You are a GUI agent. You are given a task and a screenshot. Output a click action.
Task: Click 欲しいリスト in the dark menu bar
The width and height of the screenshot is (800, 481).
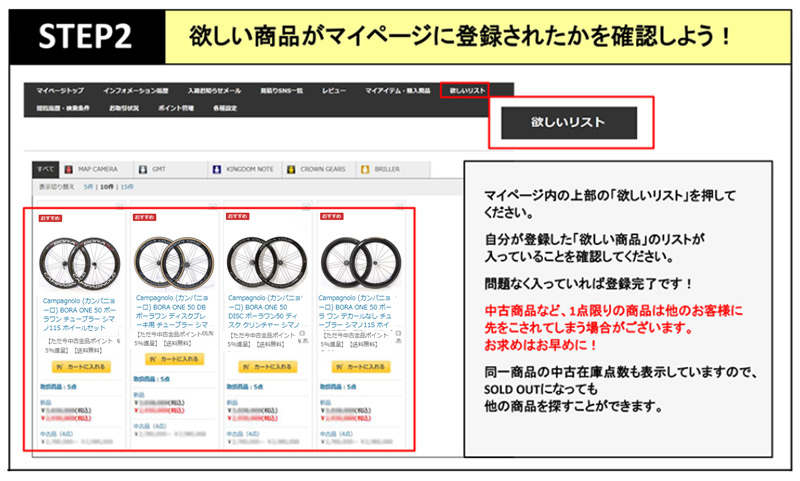[467, 90]
